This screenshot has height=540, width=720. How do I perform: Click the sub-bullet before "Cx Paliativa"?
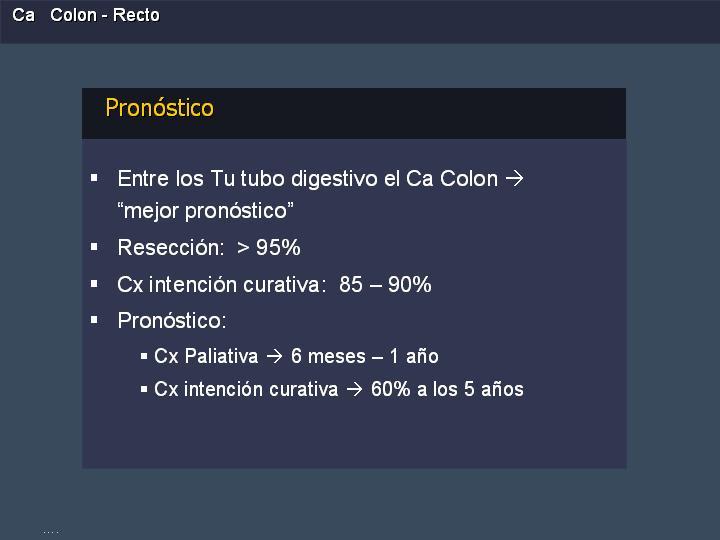144,356
